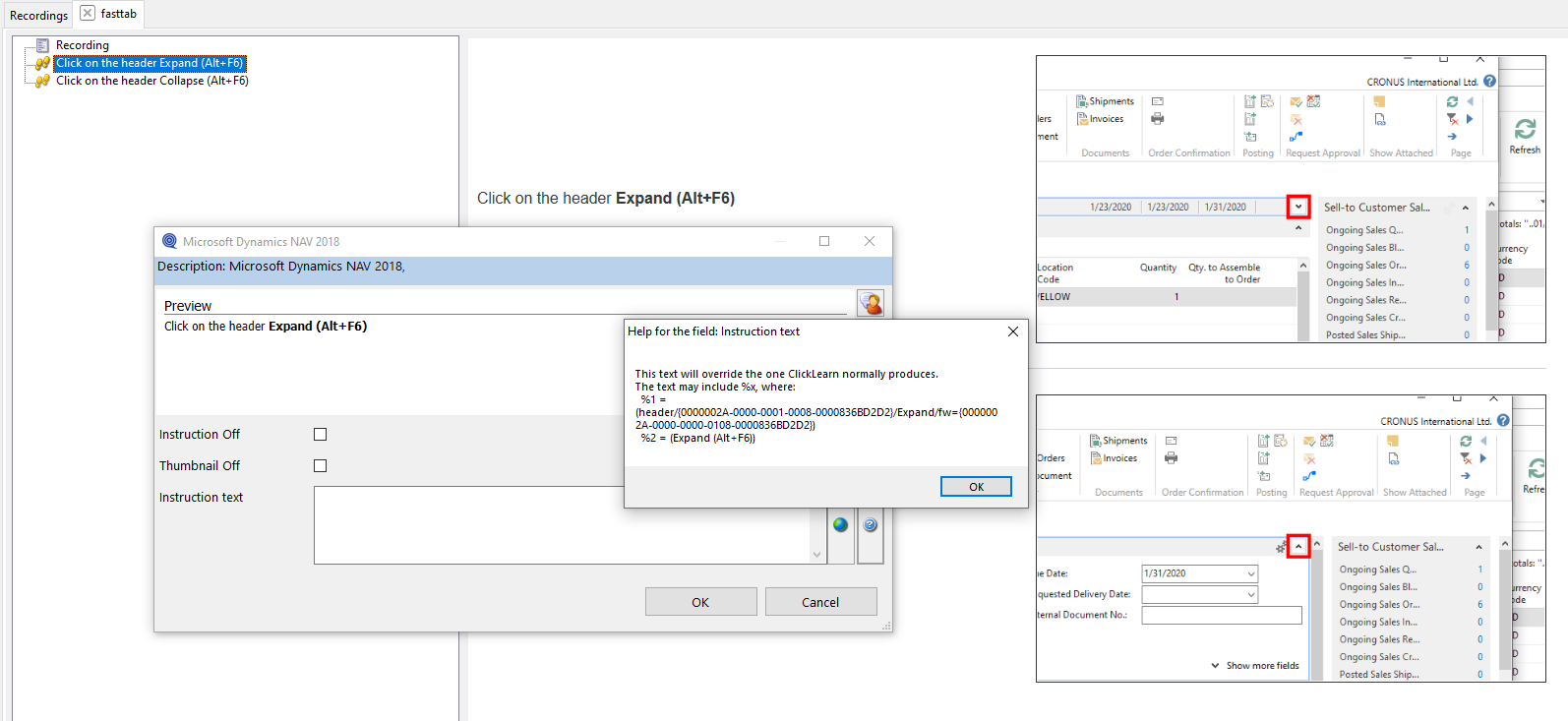Click the keys icon beside the Expand step
The height and width of the screenshot is (721, 1568).
(x=42, y=63)
